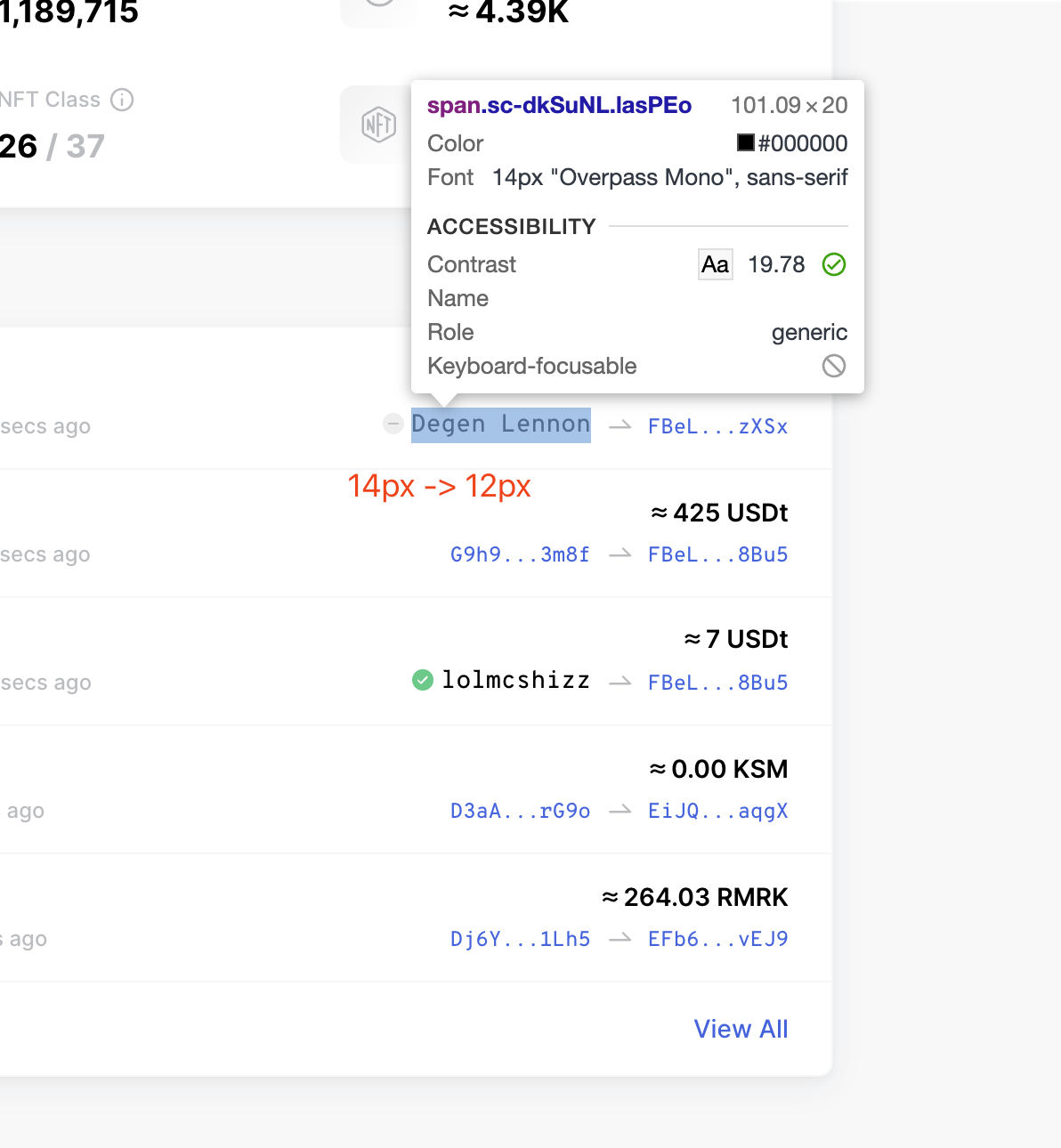The height and width of the screenshot is (1148, 1061).
Task: Open the Degen Lennon account link
Action: tap(501, 424)
